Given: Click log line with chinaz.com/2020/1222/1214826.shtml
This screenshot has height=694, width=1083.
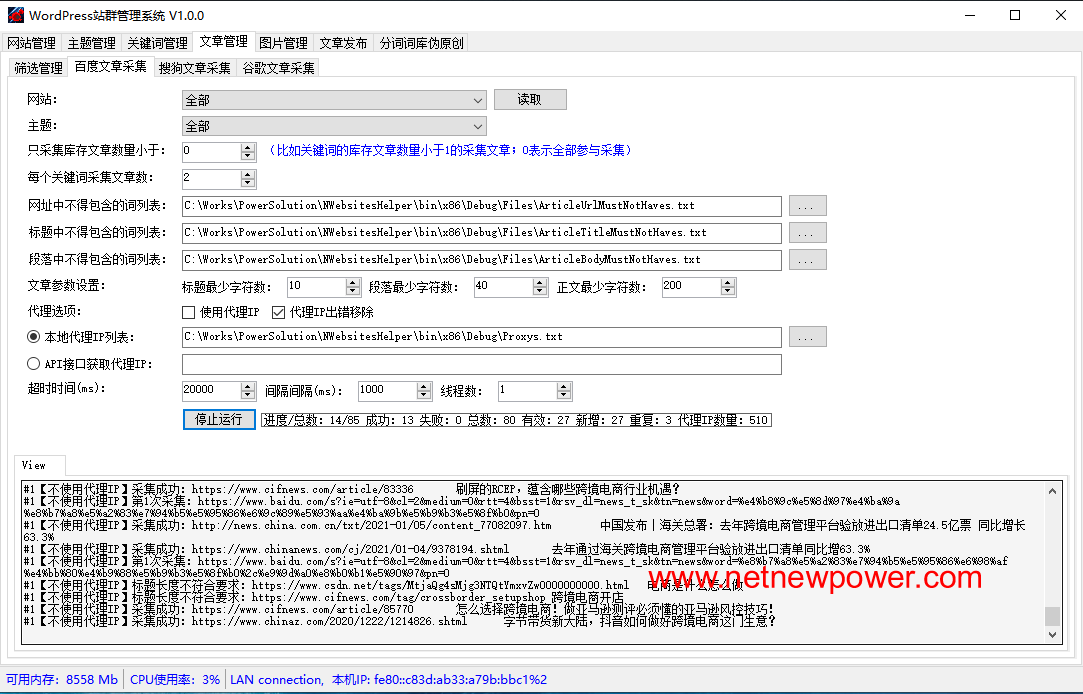Looking at the screenshot, I should coord(399,621).
